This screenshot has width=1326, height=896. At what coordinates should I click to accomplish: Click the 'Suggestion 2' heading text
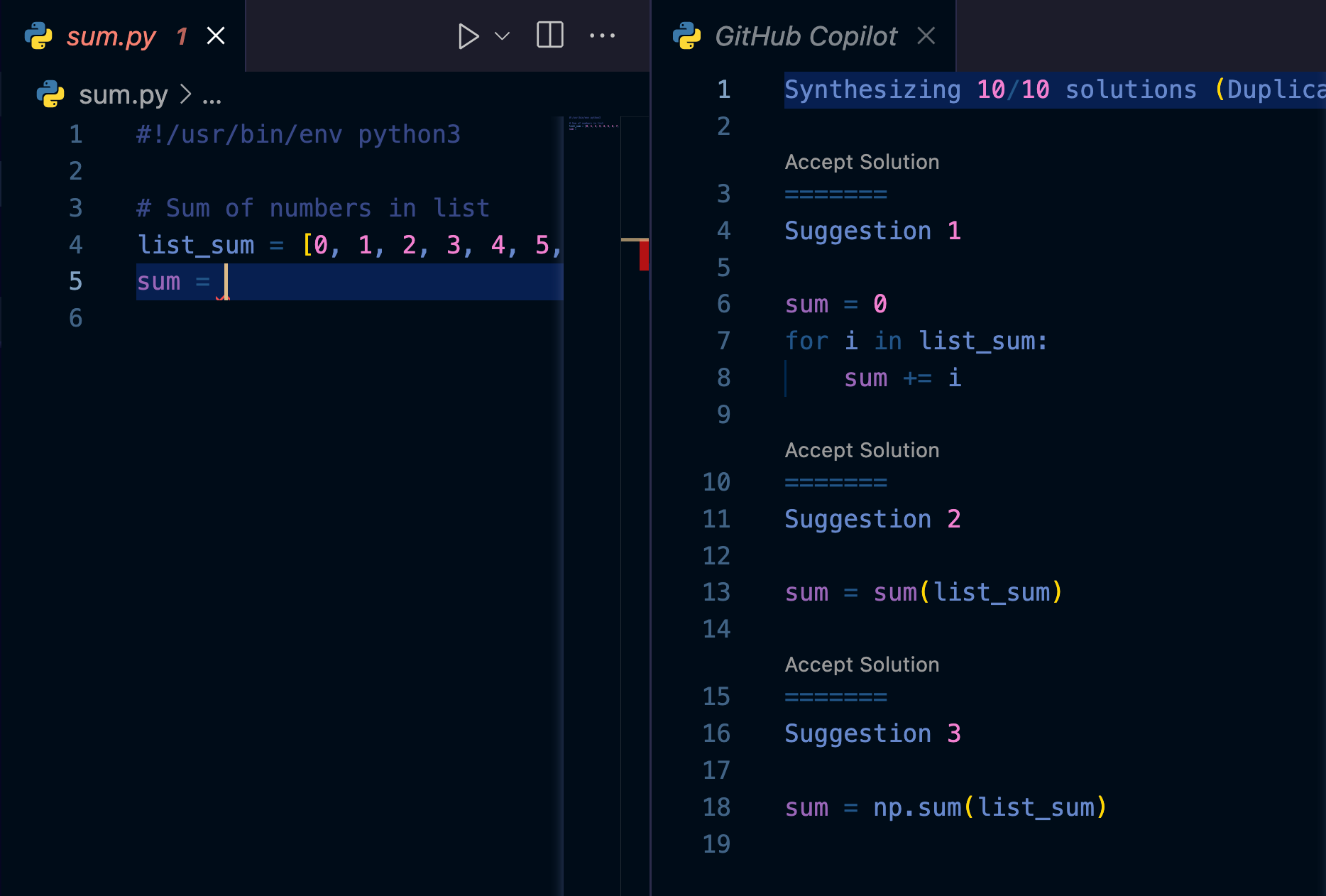tap(872, 519)
